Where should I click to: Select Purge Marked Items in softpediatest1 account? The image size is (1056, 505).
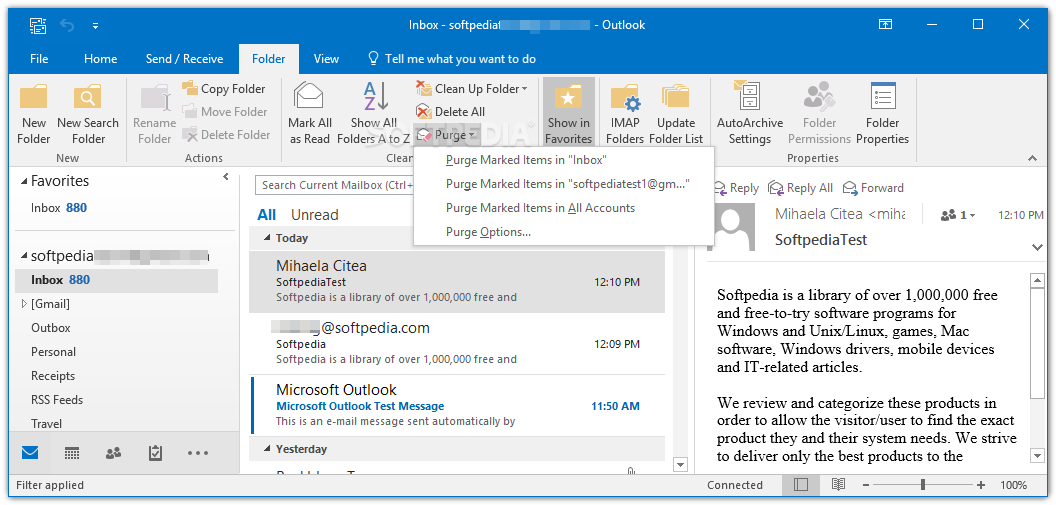click(x=564, y=184)
